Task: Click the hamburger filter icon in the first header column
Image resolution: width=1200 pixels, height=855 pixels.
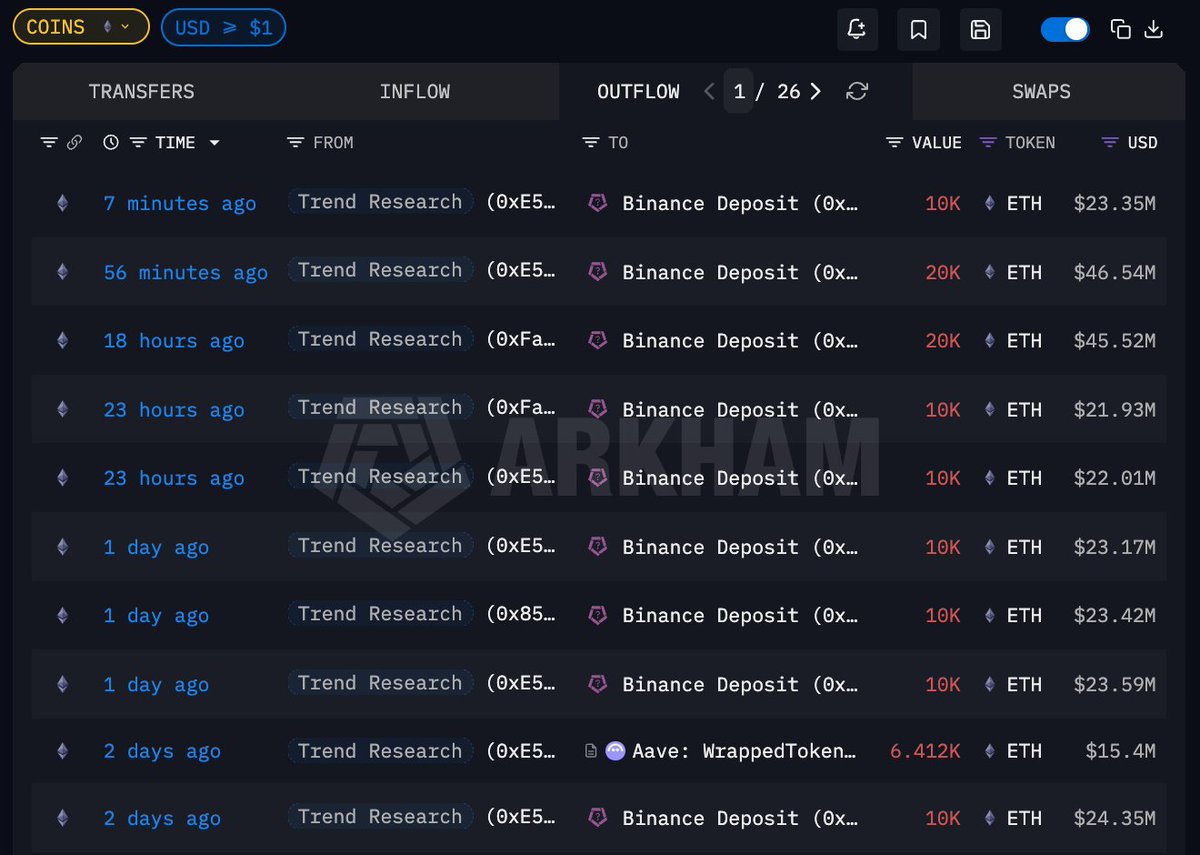Action: [x=49, y=143]
